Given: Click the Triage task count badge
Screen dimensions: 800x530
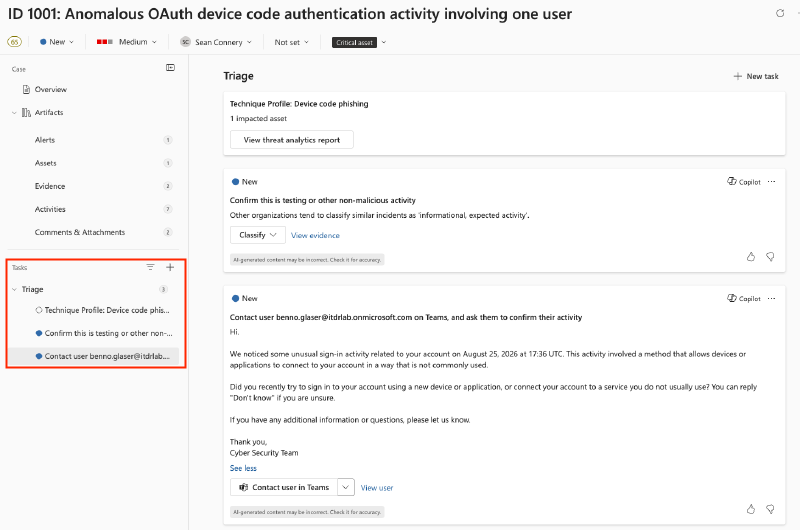Looking at the screenshot, I should (163, 289).
